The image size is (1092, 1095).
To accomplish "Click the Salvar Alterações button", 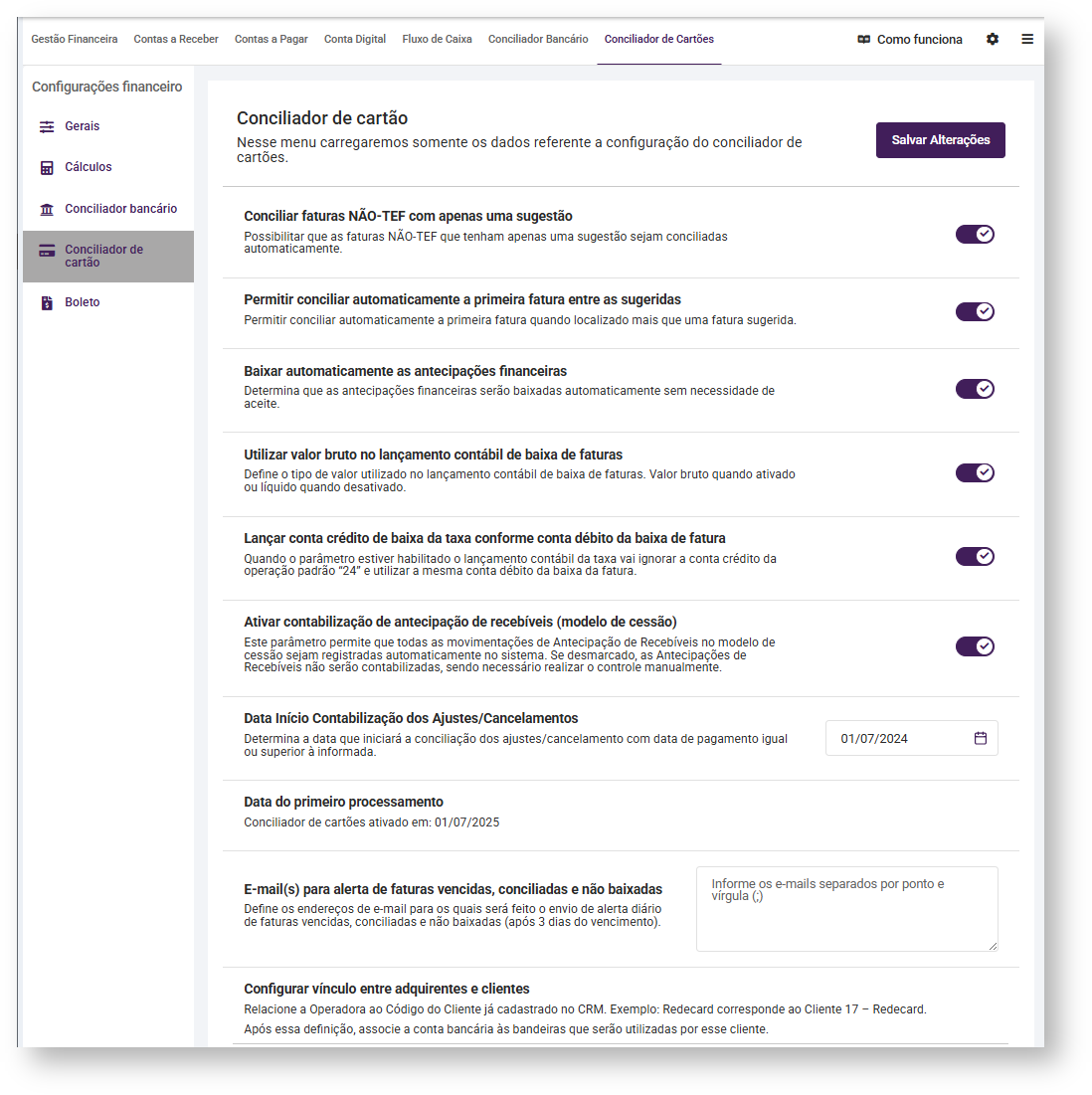I will [941, 140].
